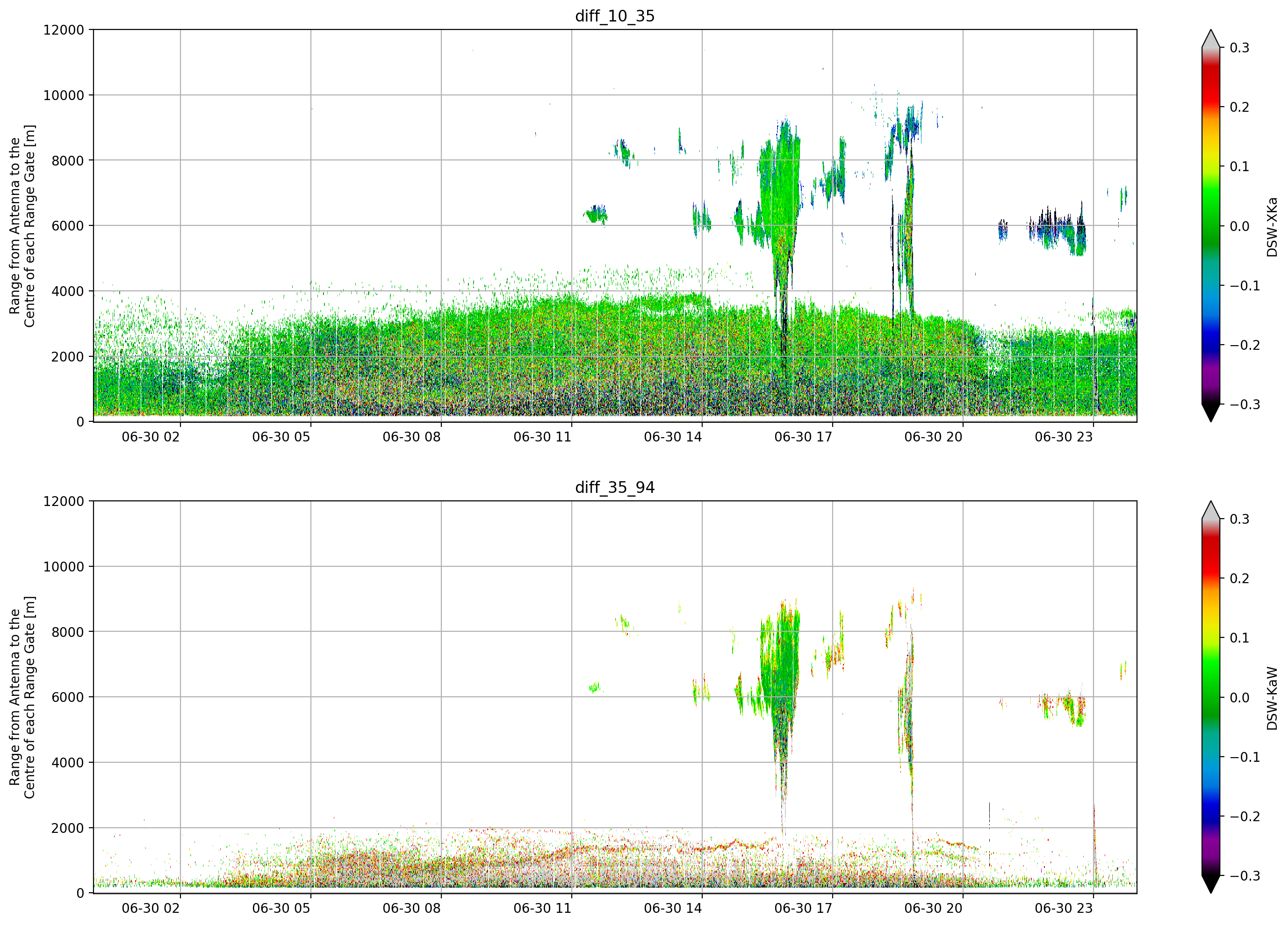Select the DSW-XKa colorbar label
Viewport: 1288px width, 925px height.
pos(1272,227)
